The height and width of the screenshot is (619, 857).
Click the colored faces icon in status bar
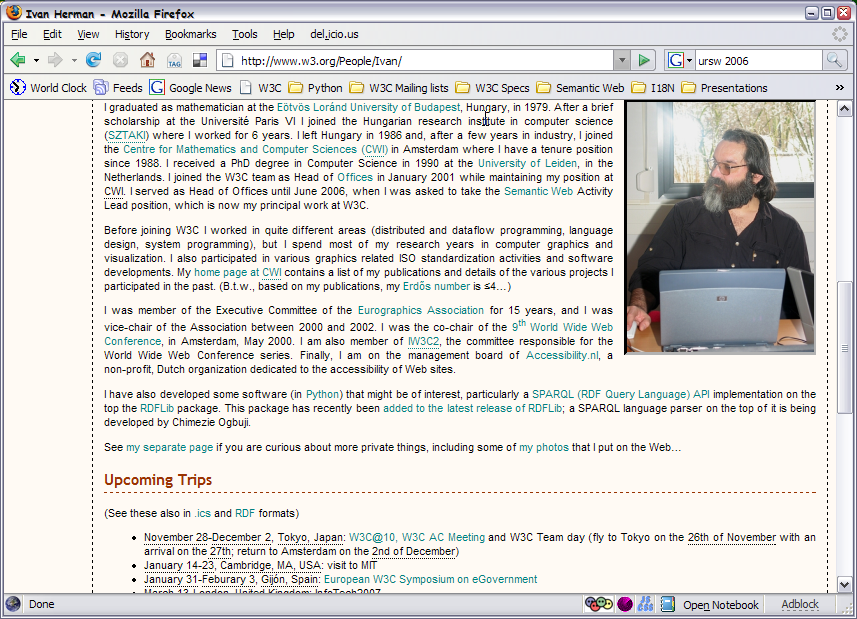[599, 604]
